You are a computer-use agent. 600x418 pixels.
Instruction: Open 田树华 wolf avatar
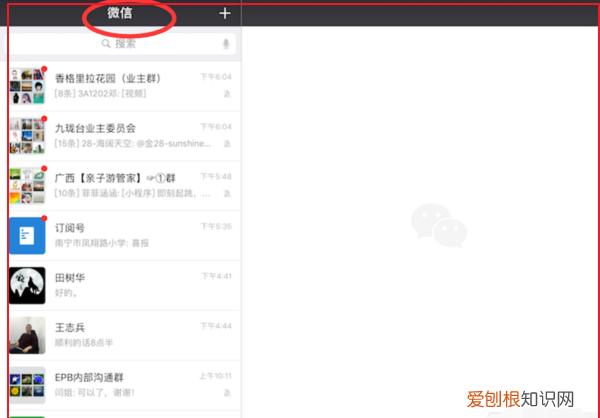tap(27, 286)
